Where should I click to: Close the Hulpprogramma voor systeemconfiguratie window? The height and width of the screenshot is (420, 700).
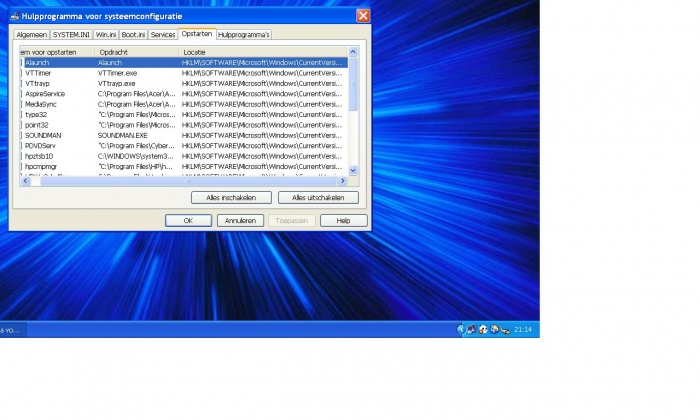363,16
